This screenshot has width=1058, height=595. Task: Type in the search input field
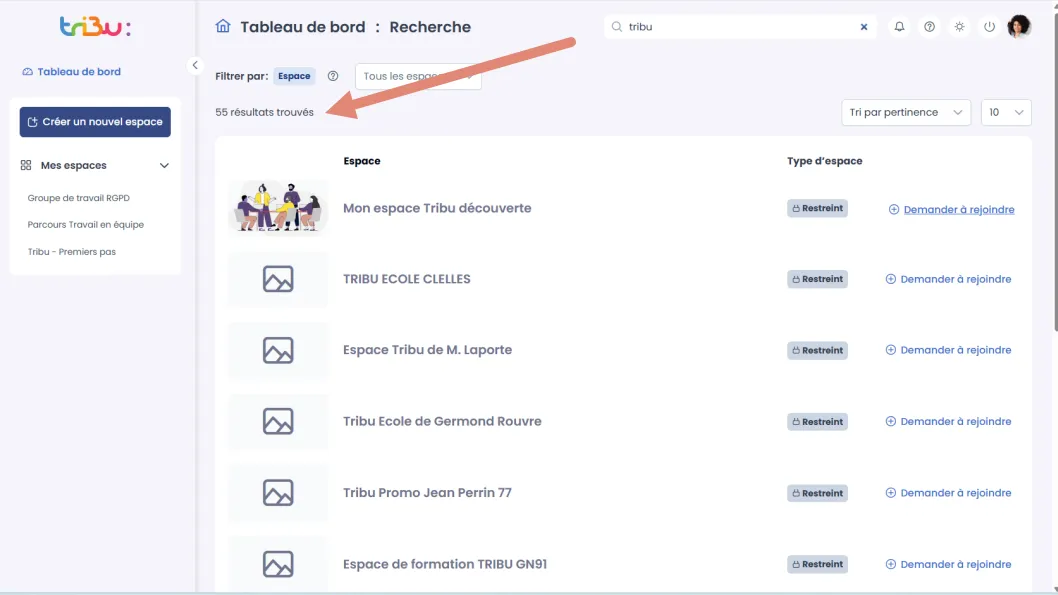(740, 27)
